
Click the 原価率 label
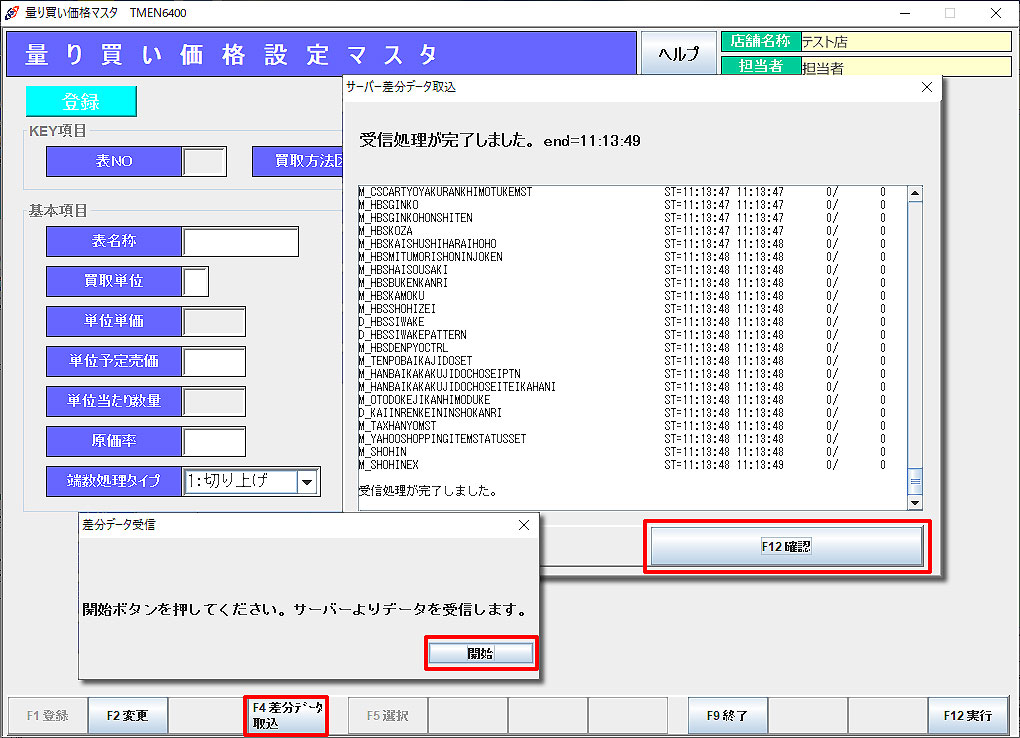point(114,441)
